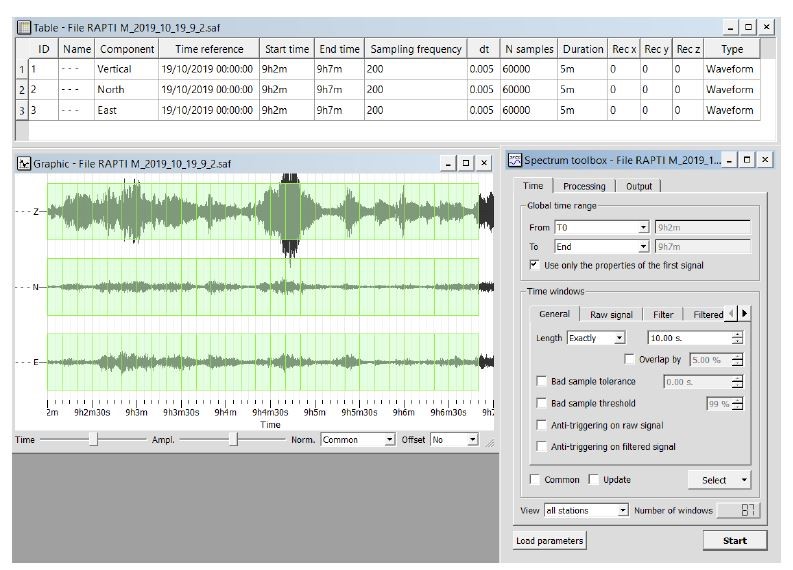Click the Spectrum toolbox title bar icon
Viewport: 793px width, 570px height.
[x=515, y=160]
